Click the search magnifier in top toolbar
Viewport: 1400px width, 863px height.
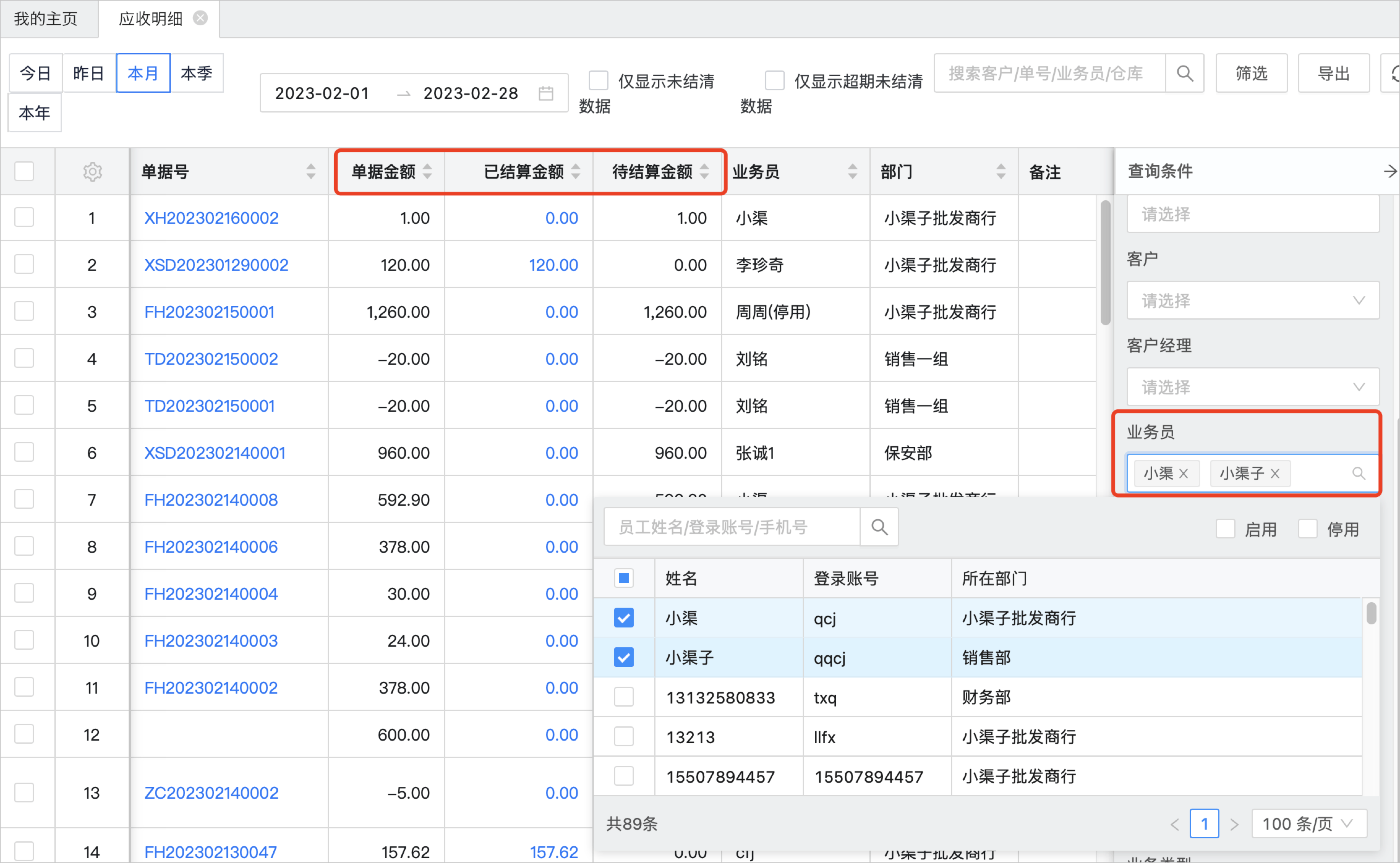pos(1185,73)
